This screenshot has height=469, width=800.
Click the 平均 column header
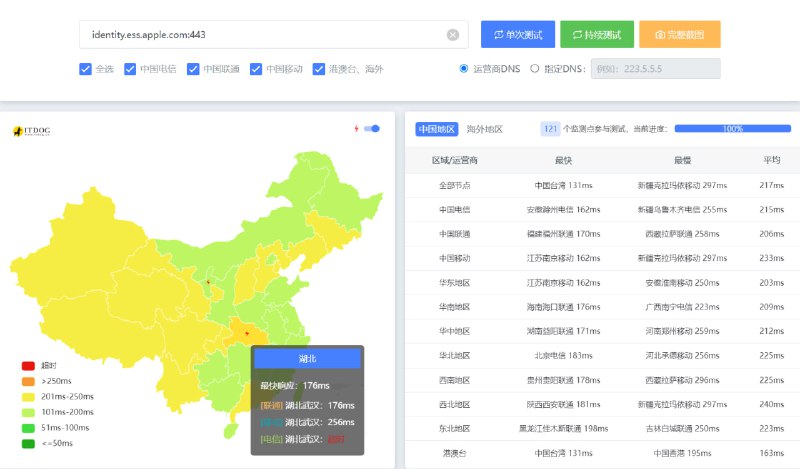771,160
